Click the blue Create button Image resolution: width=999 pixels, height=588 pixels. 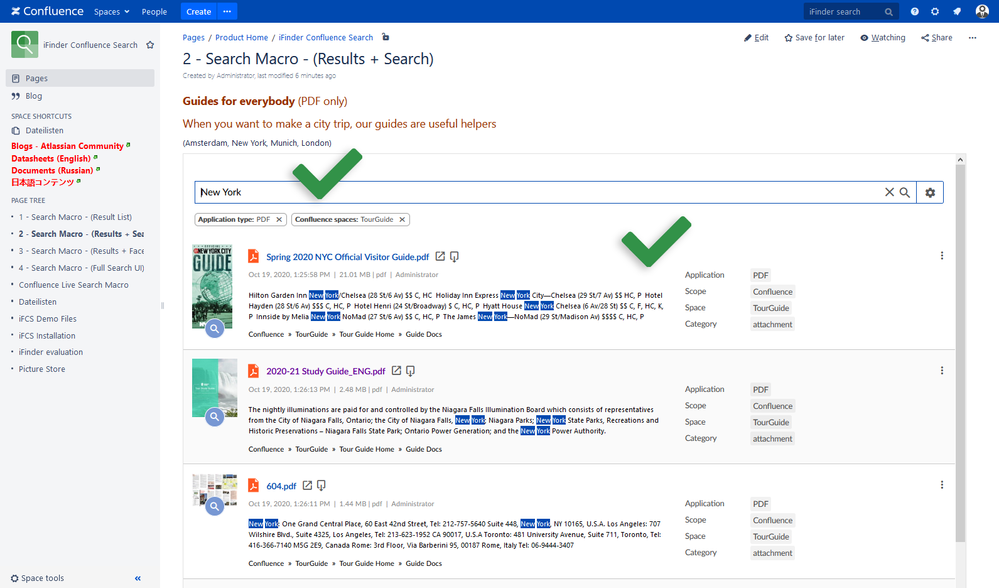[198, 11]
